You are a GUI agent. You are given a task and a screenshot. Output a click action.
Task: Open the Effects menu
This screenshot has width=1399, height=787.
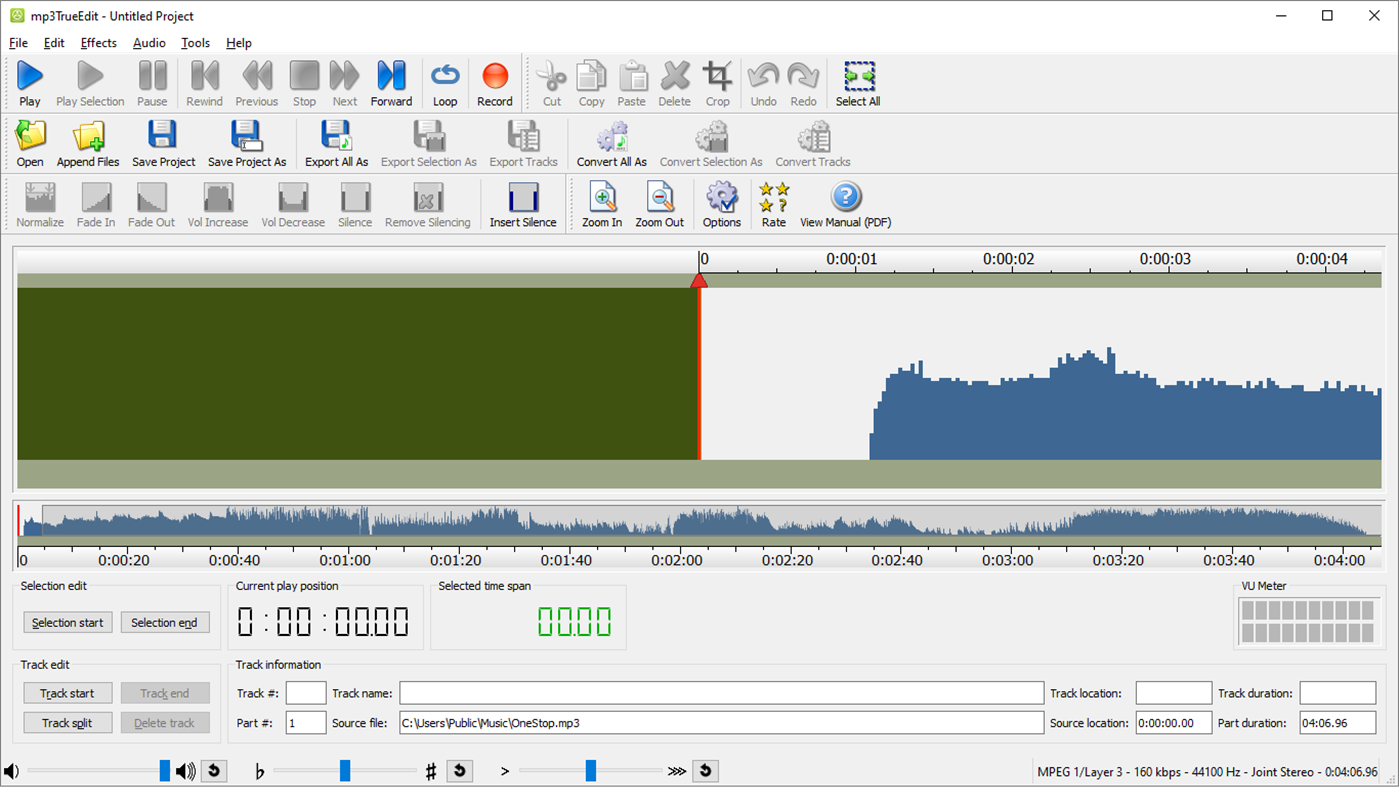click(98, 43)
